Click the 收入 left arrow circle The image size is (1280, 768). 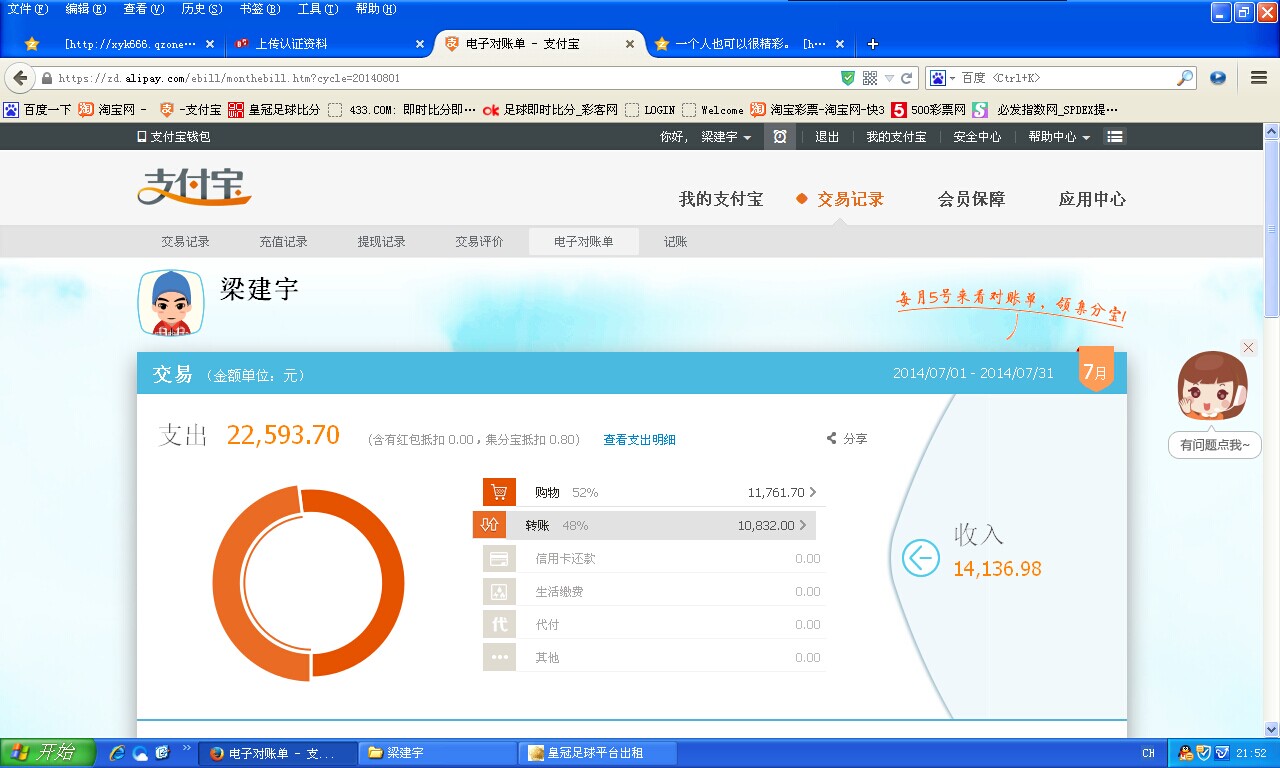click(921, 558)
